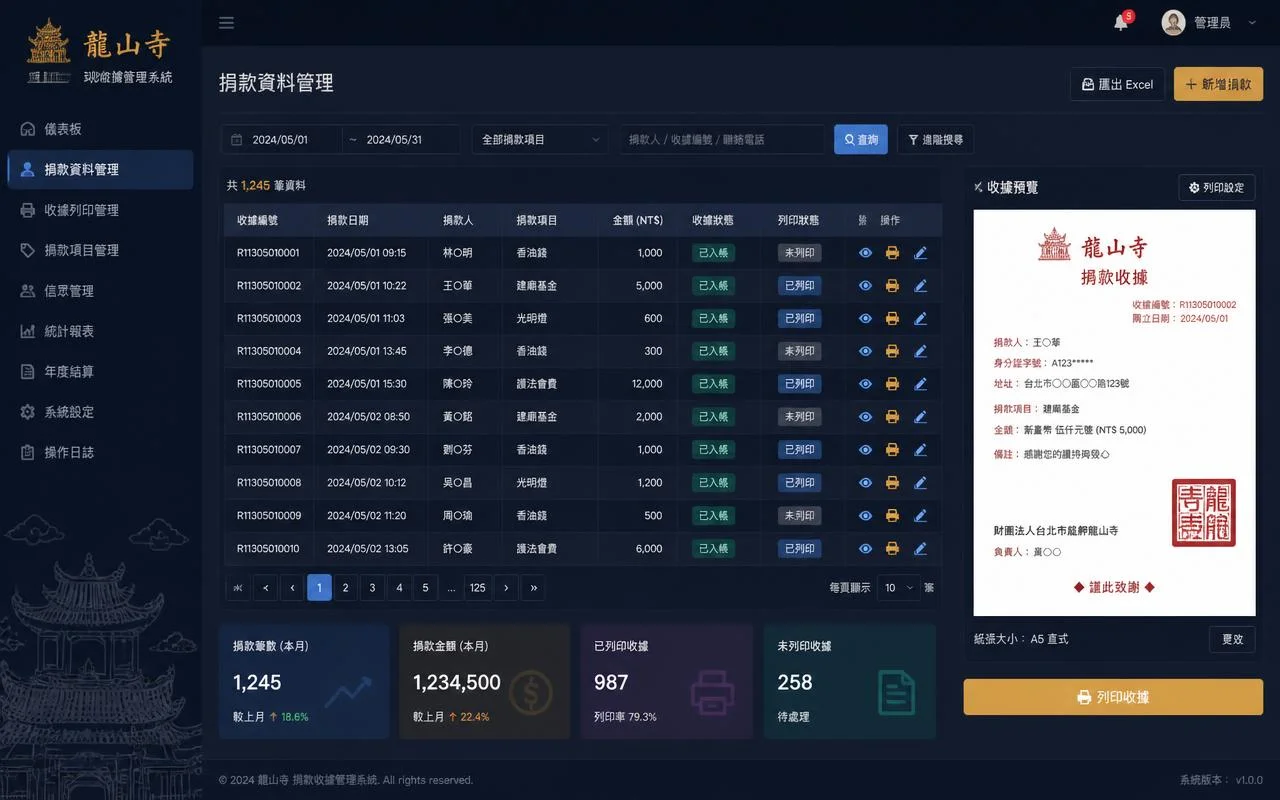Viewport: 1280px width, 800px height.
Task: View details of donation R11305010010
Action: (x=866, y=549)
